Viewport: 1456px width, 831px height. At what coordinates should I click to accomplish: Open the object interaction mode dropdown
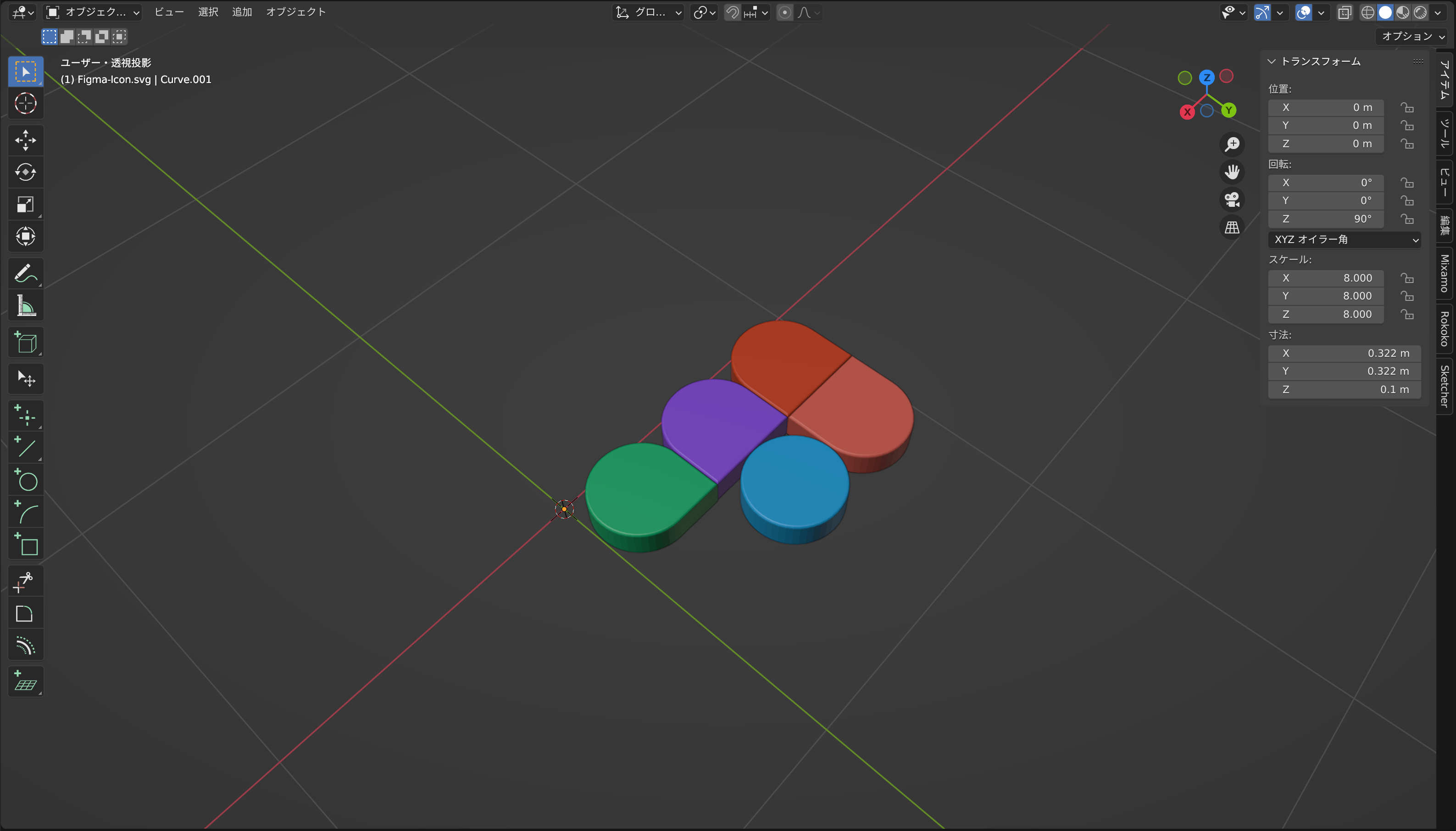click(x=93, y=12)
